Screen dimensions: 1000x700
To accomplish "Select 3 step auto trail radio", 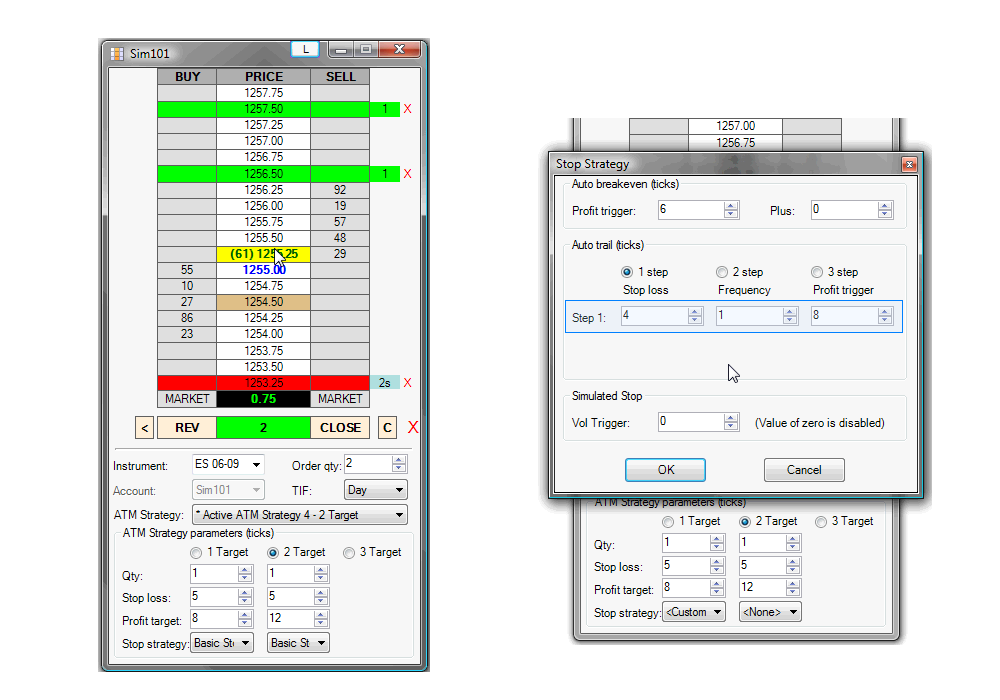I will pyautogui.click(x=816, y=272).
